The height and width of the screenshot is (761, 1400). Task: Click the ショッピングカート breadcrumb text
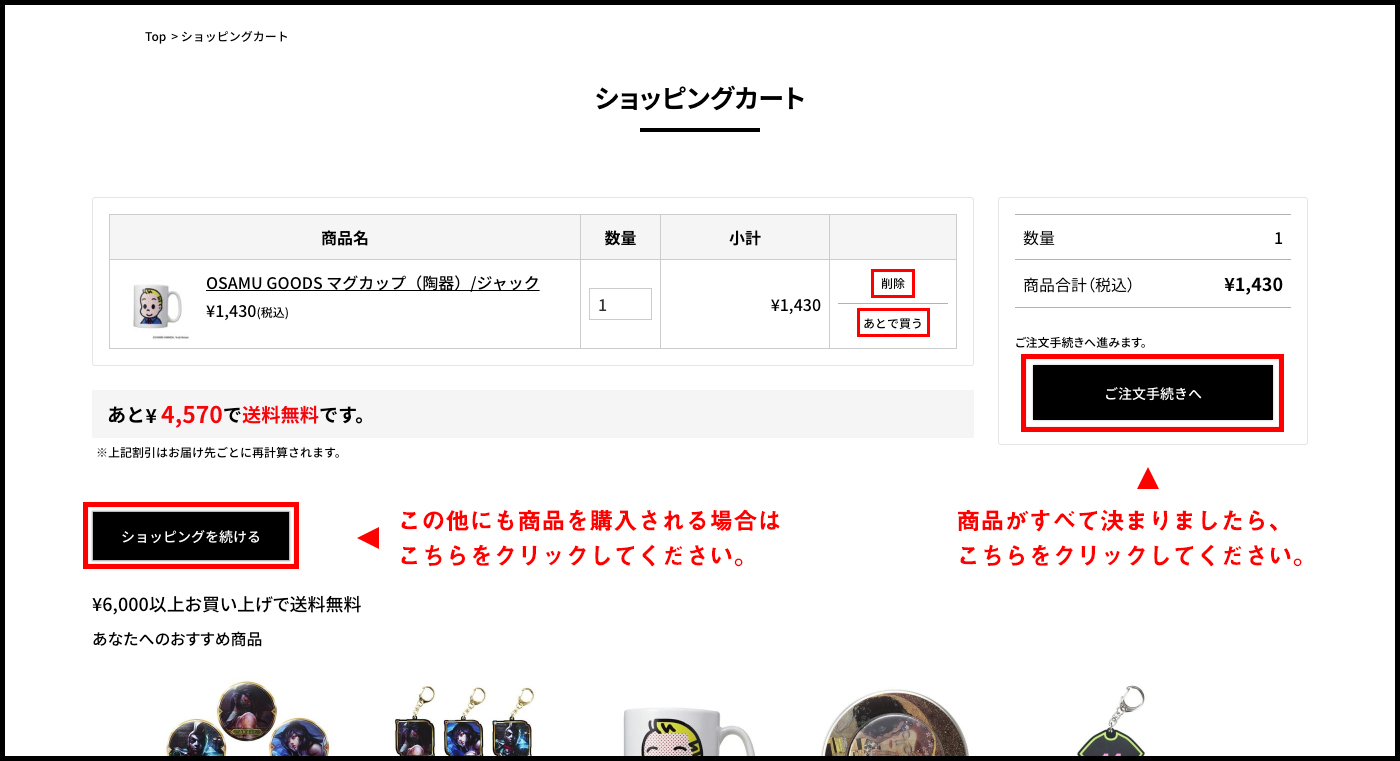234,37
